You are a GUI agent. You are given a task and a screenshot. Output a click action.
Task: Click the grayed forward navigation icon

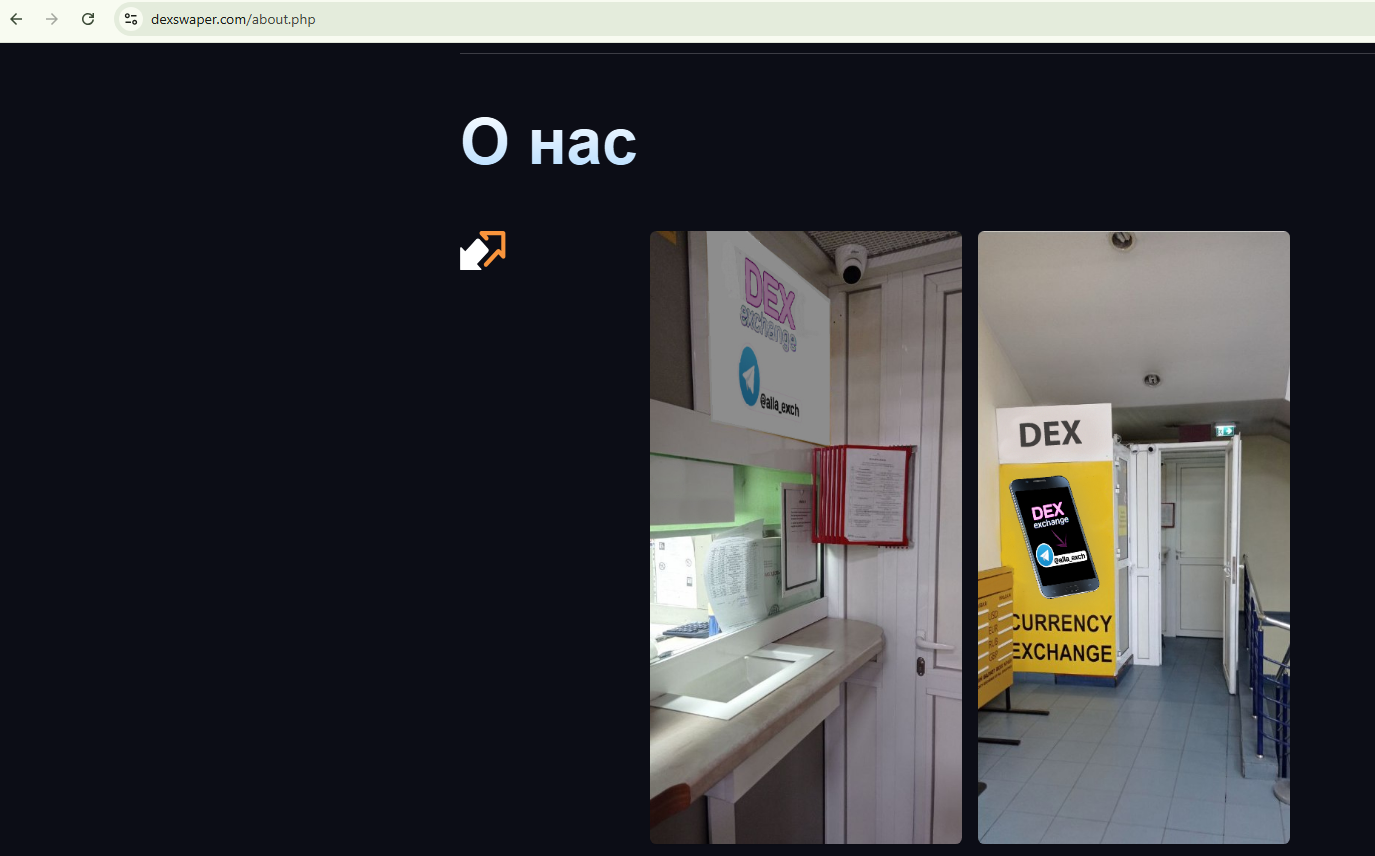pos(52,18)
